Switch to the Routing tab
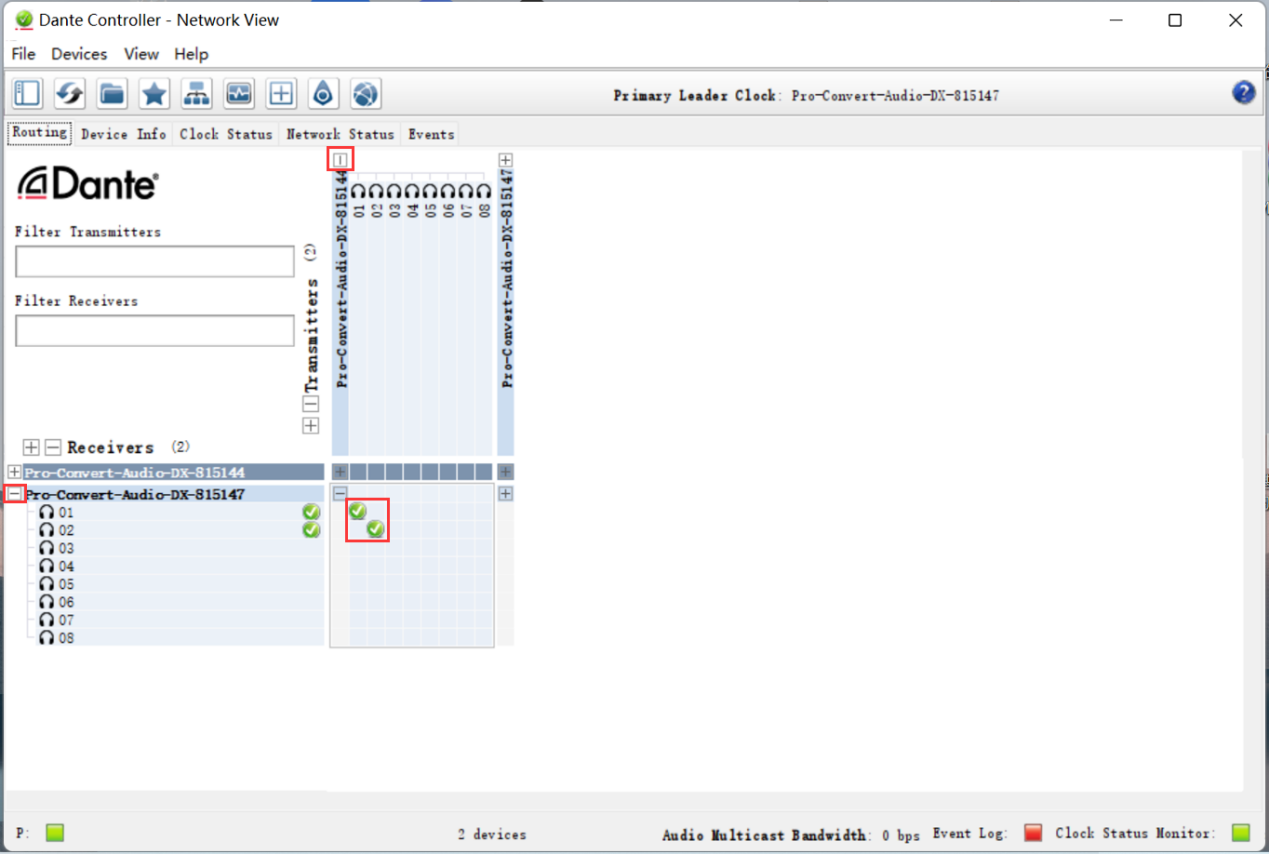The width and height of the screenshot is (1269, 854). [x=40, y=133]
